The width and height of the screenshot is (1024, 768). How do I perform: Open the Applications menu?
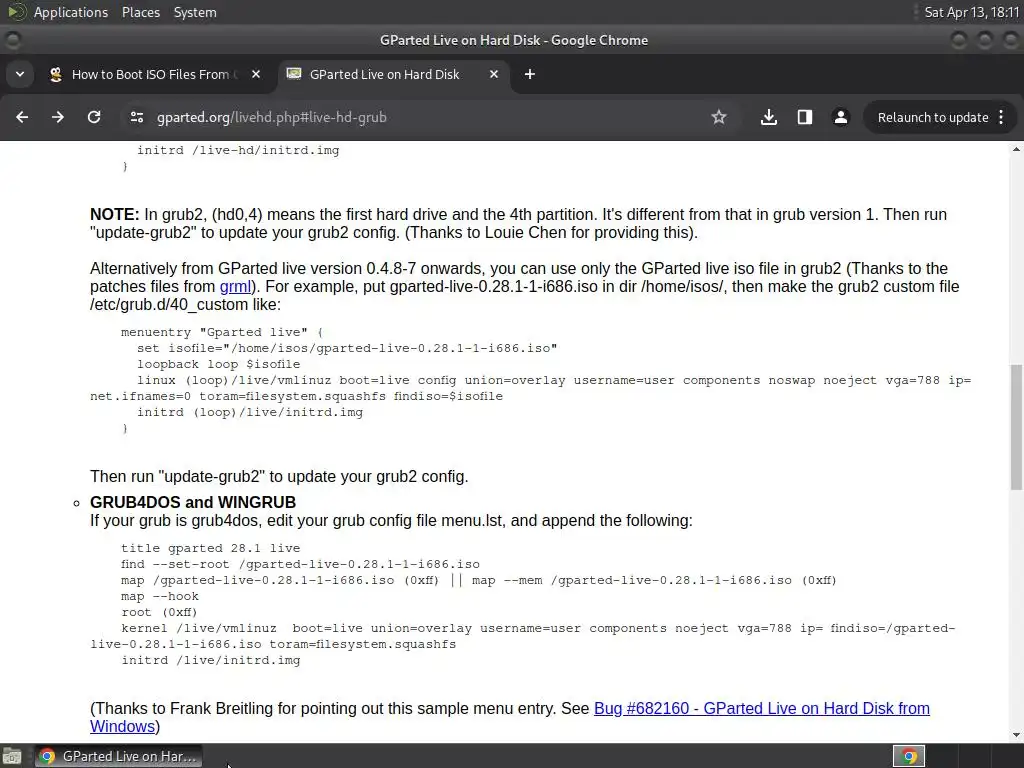(71, 12)
